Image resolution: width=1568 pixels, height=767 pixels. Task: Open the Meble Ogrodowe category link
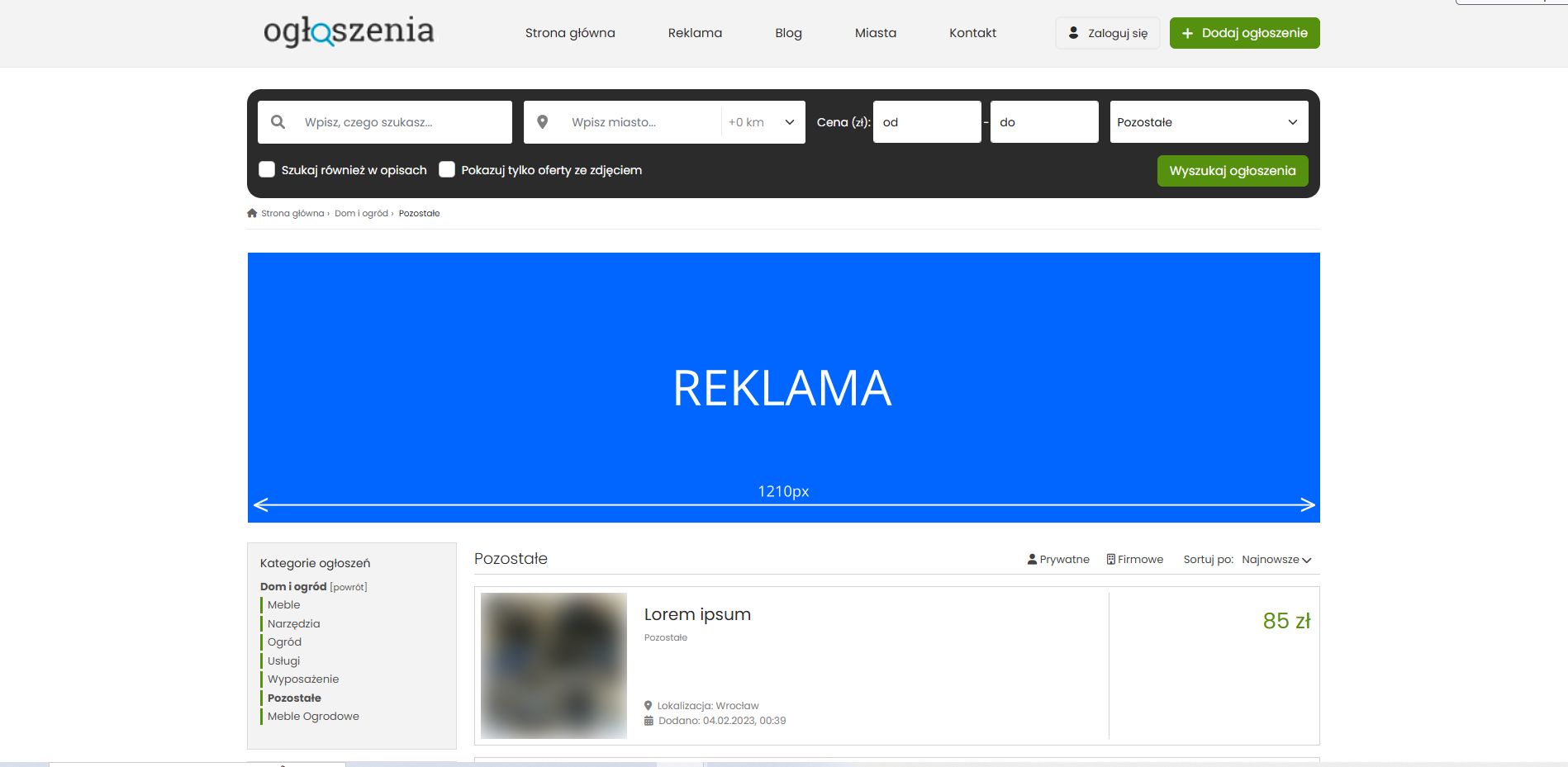313,716
